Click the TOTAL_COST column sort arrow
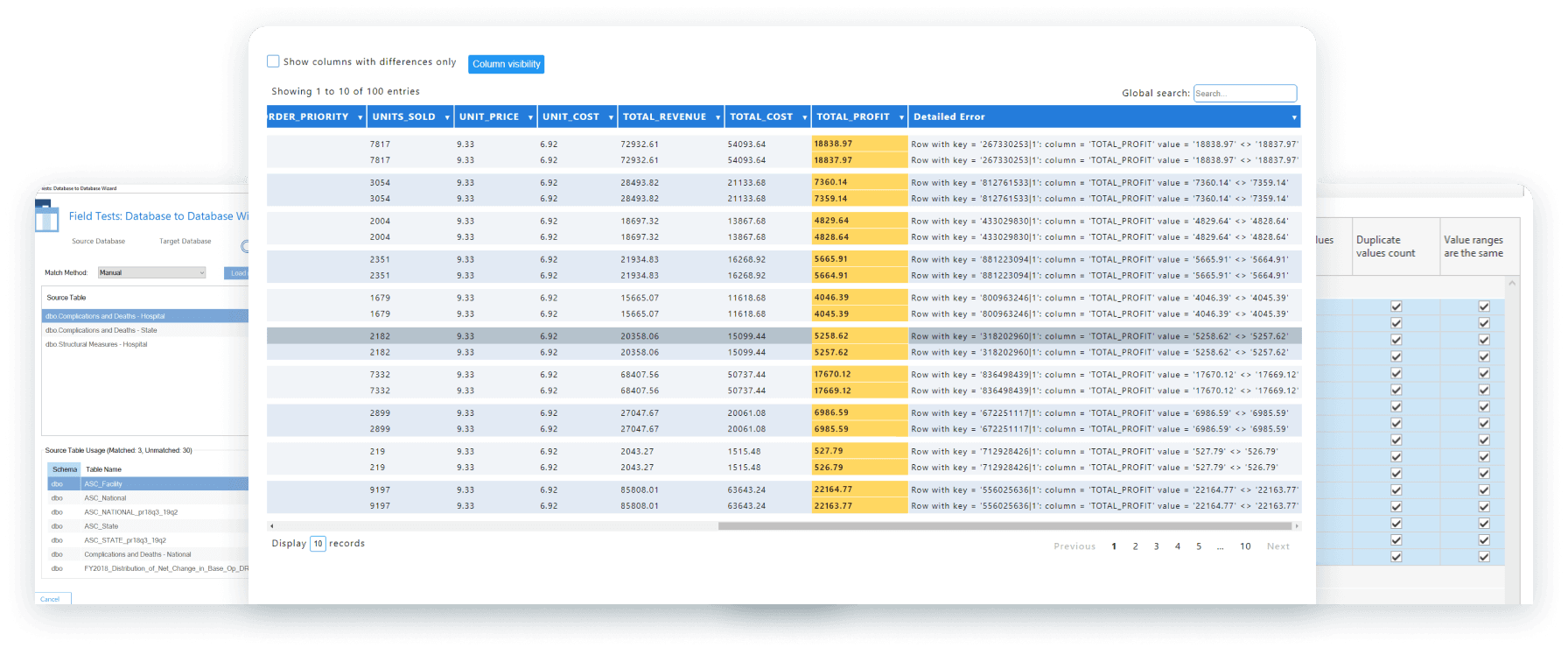This screenshot has width=1568, height=648. pos(804,117)
